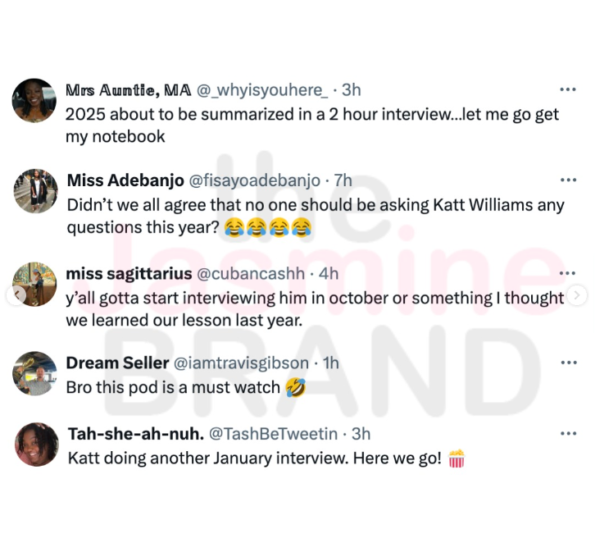Open the @cubancashh handle link
The image size is (595, 543).
point(250,274)
